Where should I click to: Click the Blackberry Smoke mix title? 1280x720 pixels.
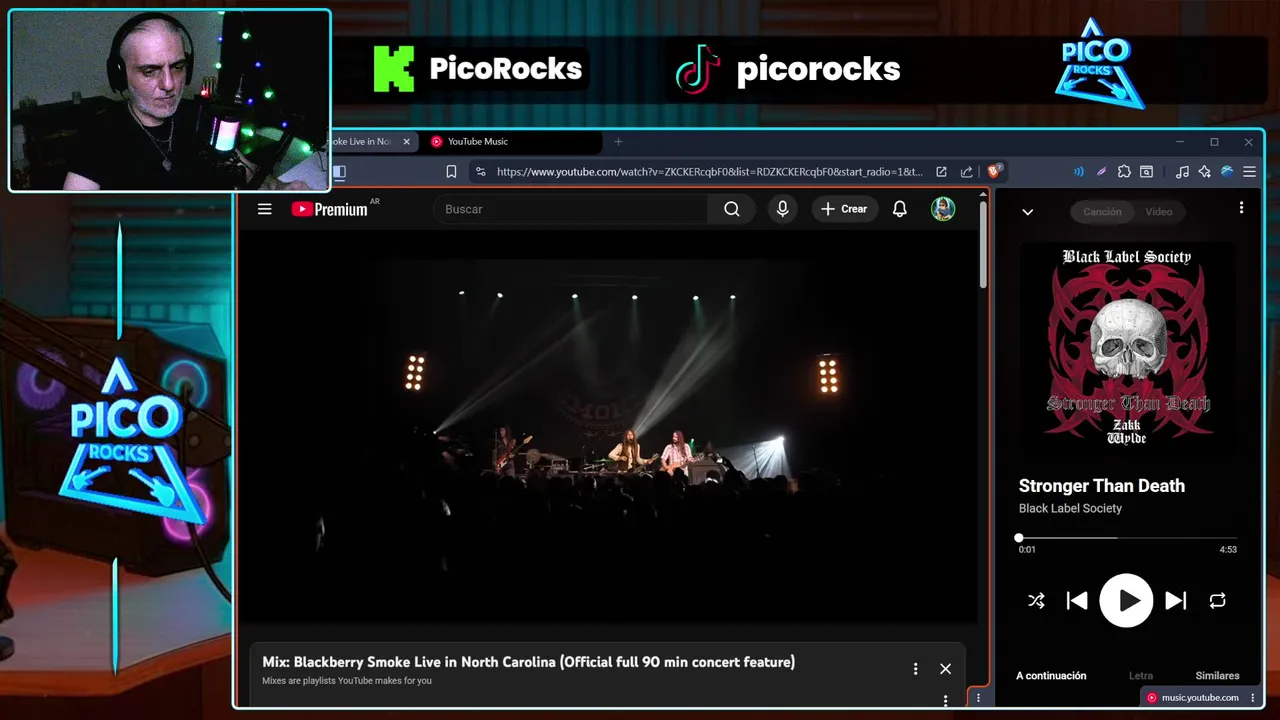tap(528, 662)
